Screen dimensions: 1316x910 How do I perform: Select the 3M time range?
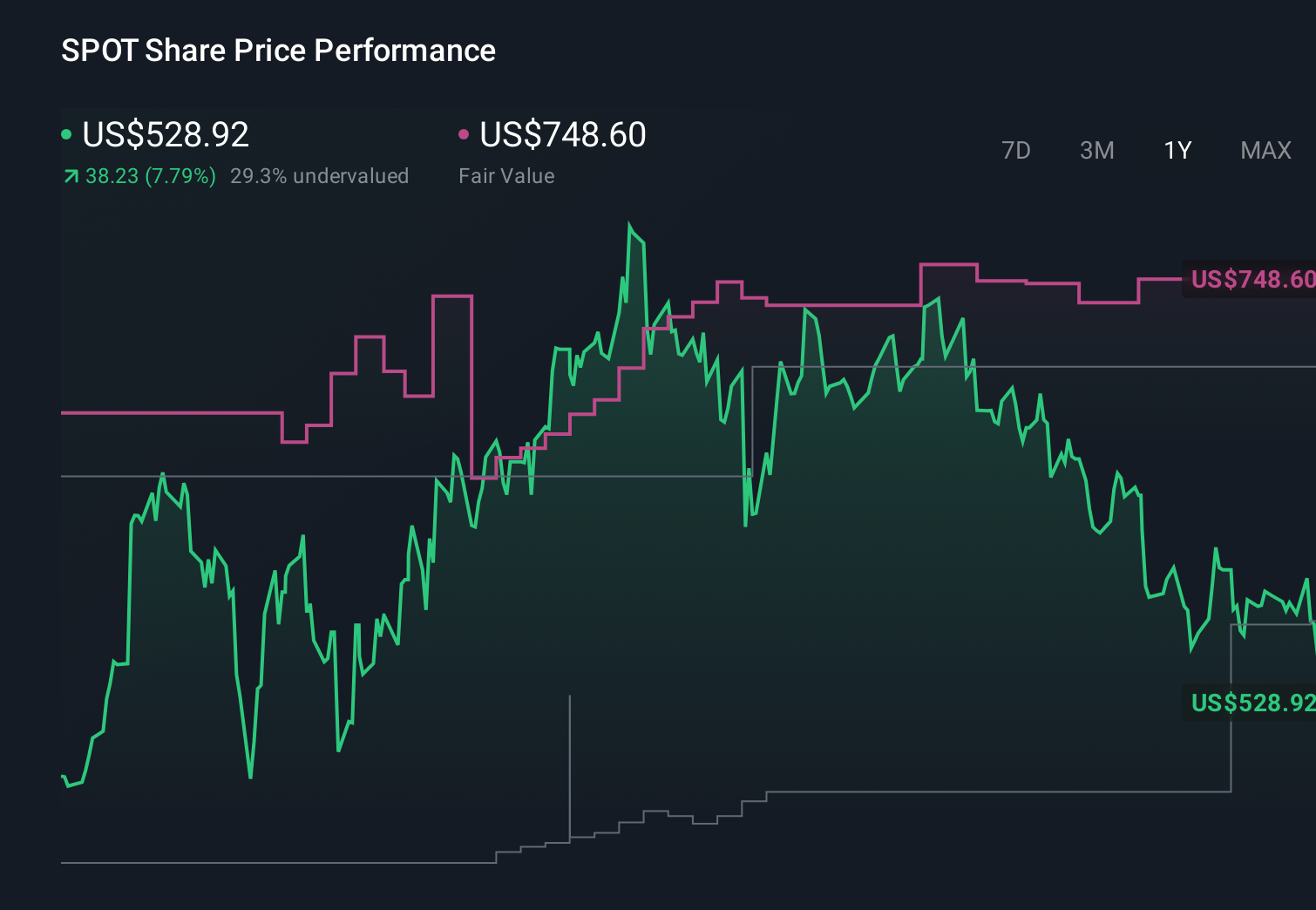1096,151
